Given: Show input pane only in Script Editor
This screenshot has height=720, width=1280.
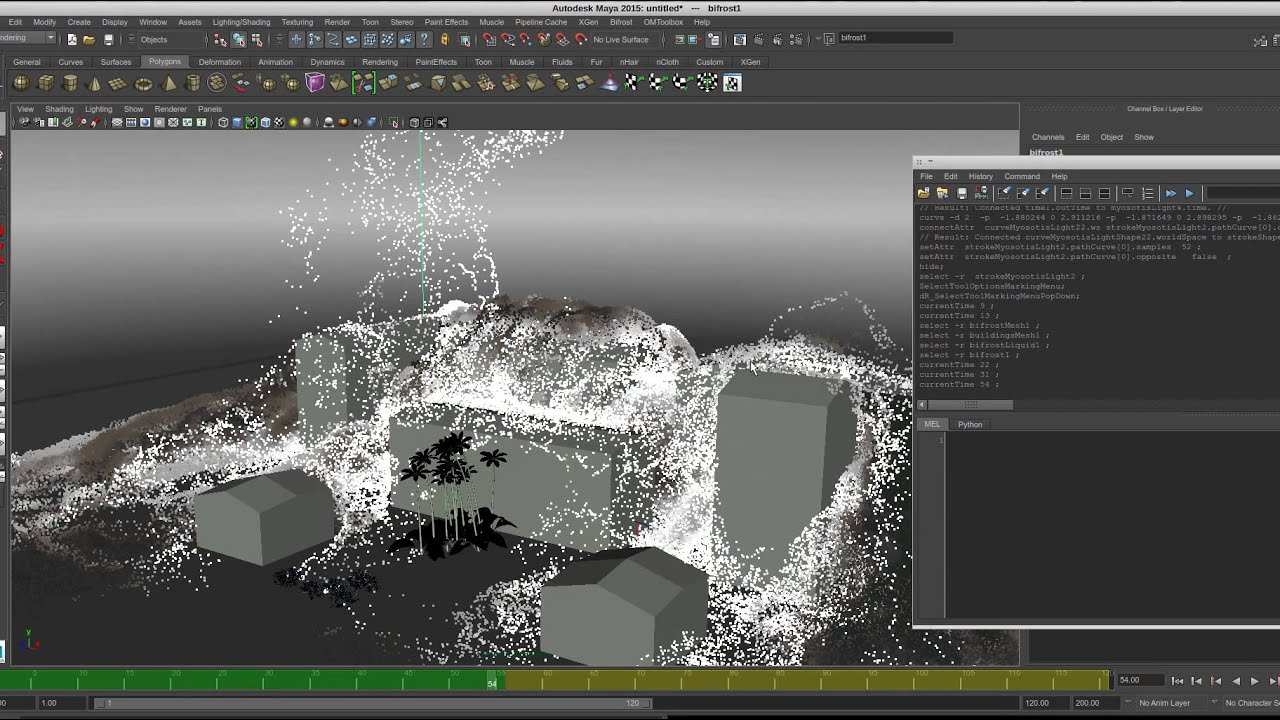Looking at the screenshot, I should pos(1085,193).
